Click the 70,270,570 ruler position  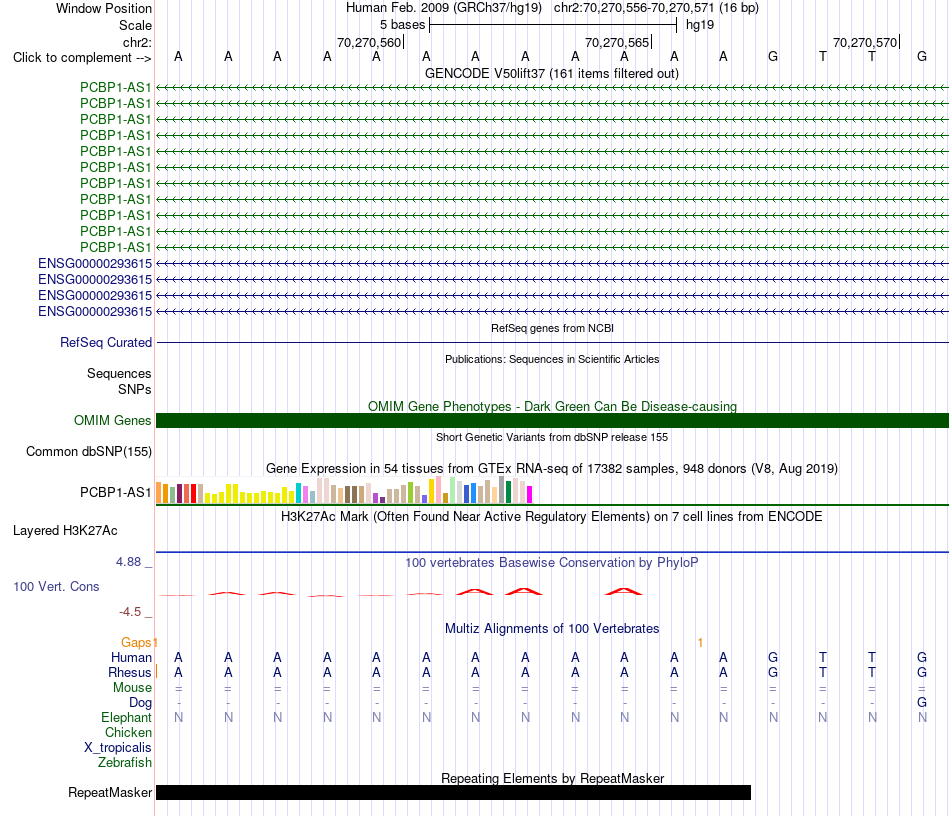click(865, 42)
